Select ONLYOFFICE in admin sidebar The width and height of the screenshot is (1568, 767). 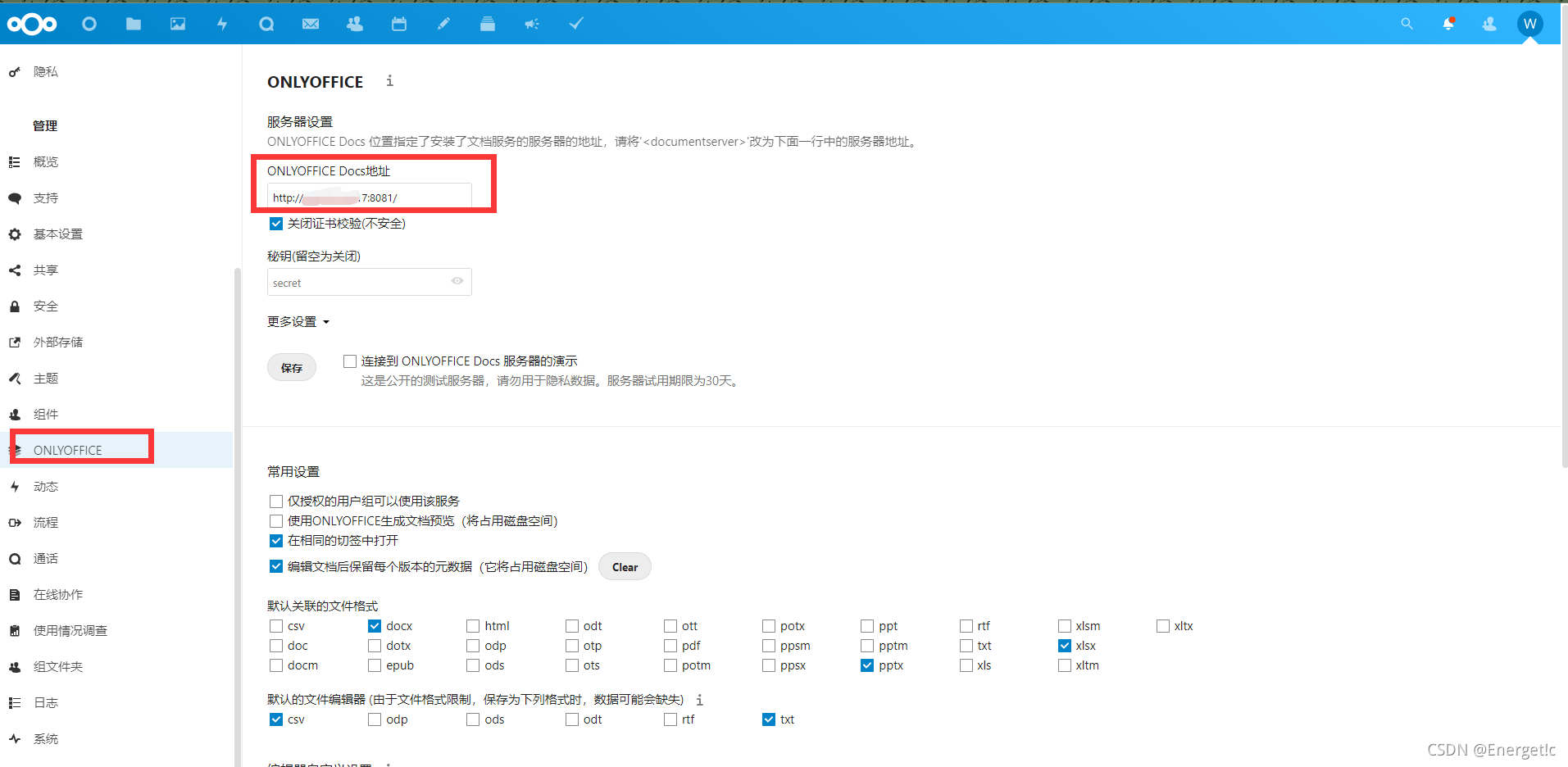coord(68,451)
